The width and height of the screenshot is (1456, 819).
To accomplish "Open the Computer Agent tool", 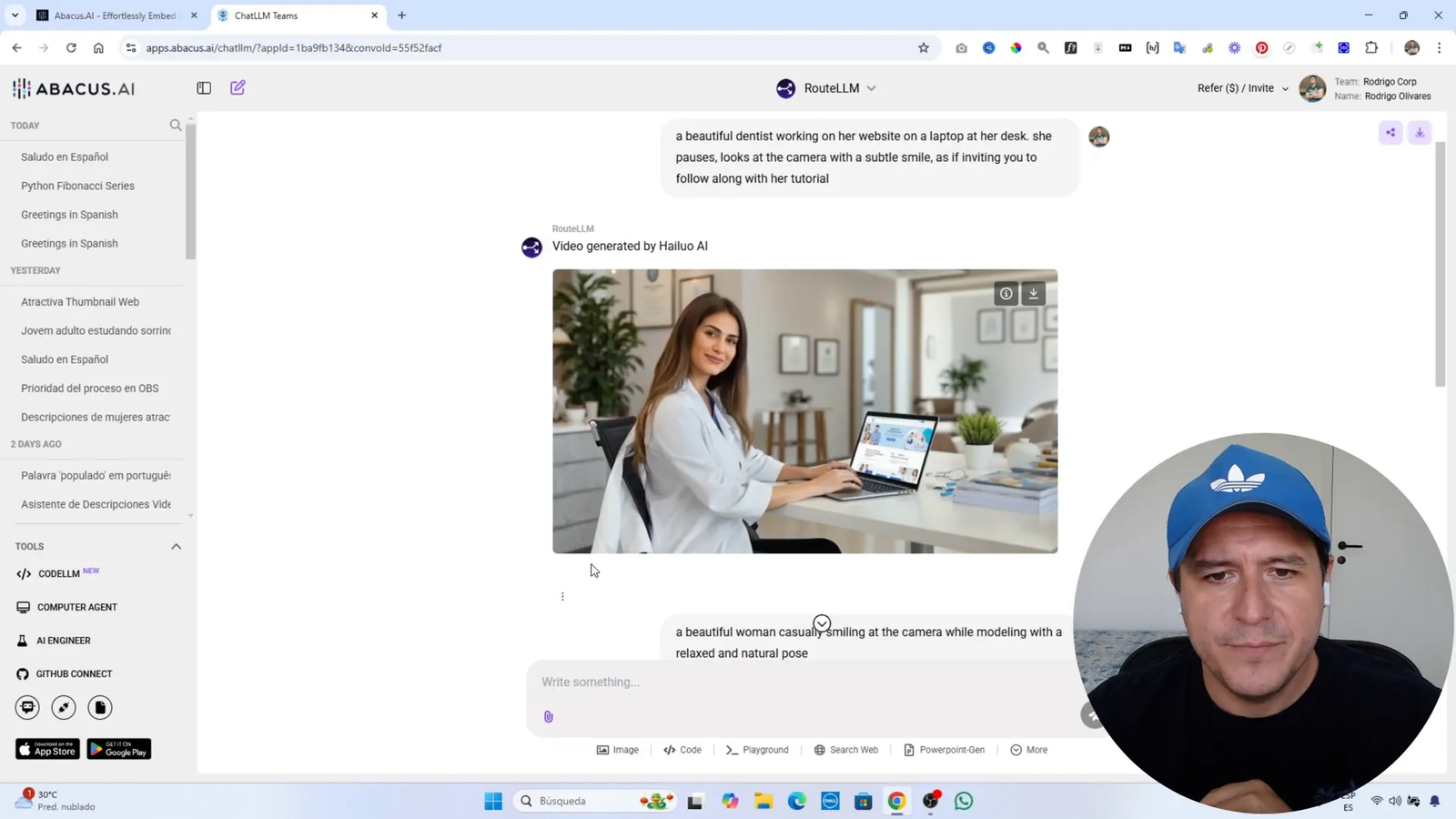I will pyautogui.click(x=77, y=607).
